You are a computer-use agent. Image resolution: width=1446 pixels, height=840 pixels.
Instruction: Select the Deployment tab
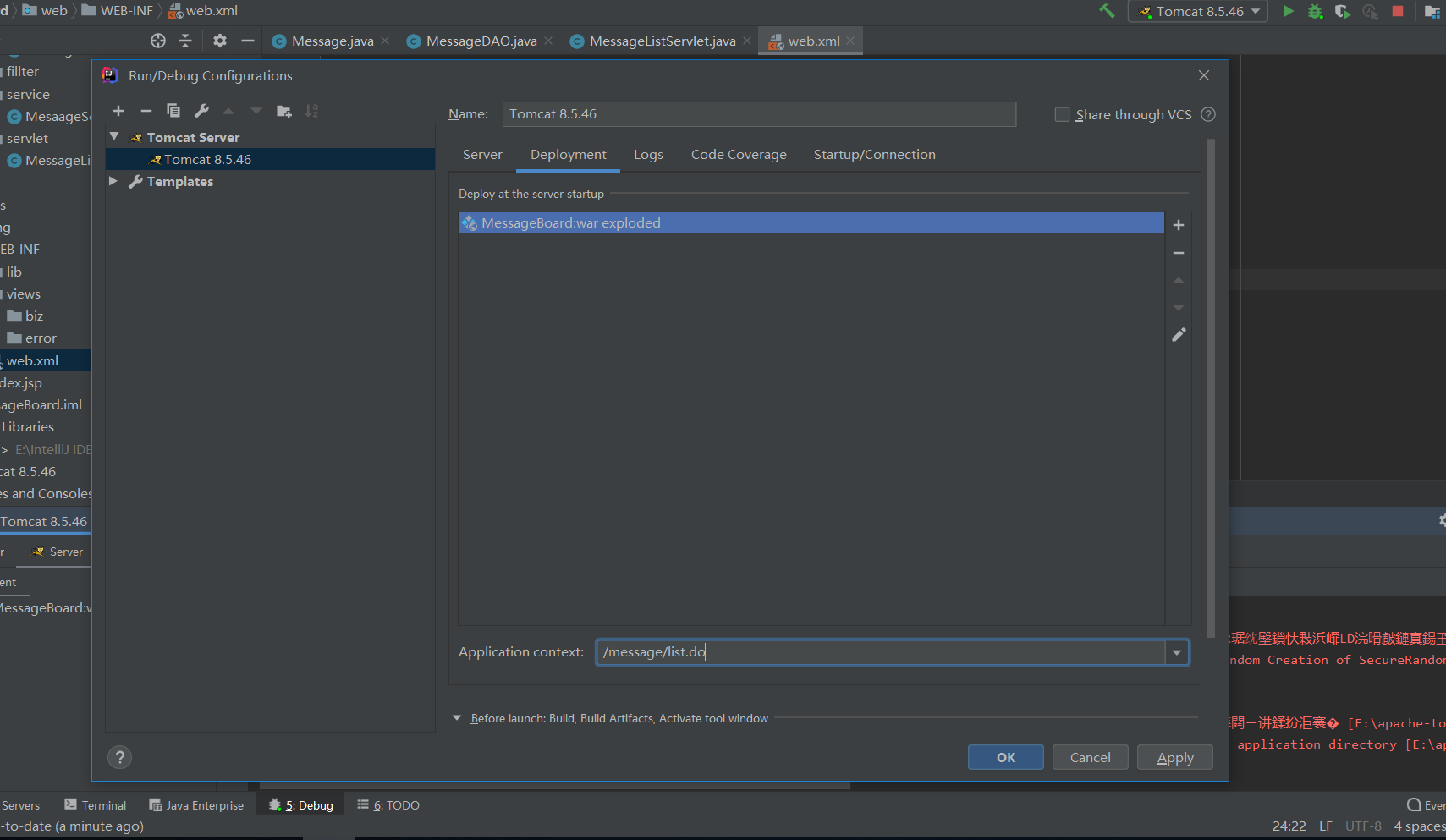click(x=569, y=155)
